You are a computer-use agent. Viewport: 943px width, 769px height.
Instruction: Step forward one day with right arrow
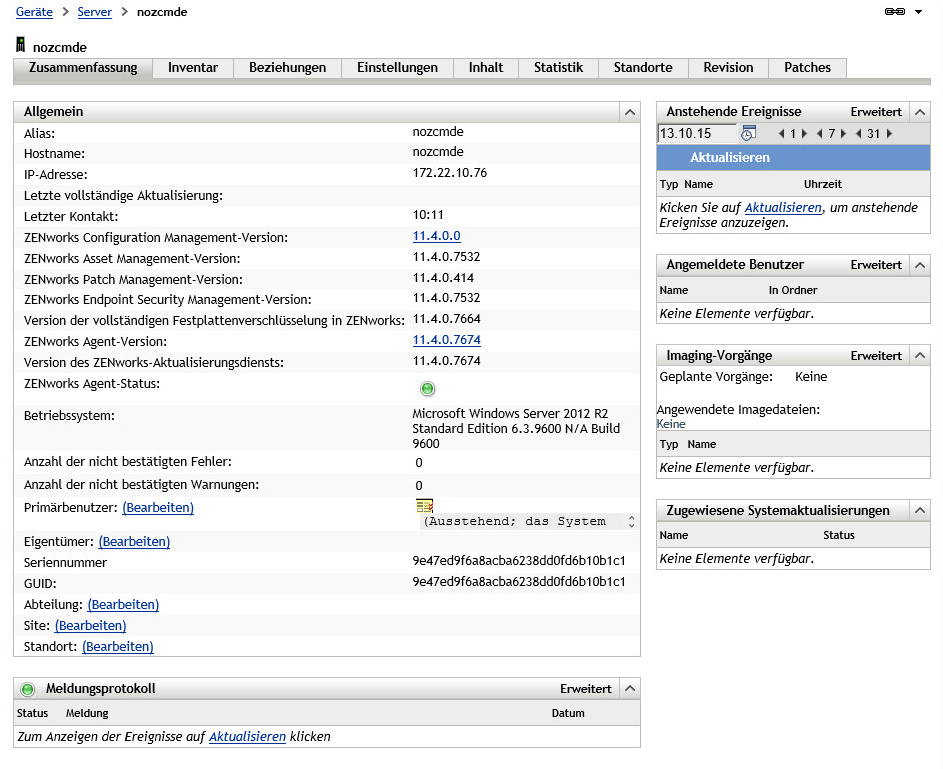point(804,134)
